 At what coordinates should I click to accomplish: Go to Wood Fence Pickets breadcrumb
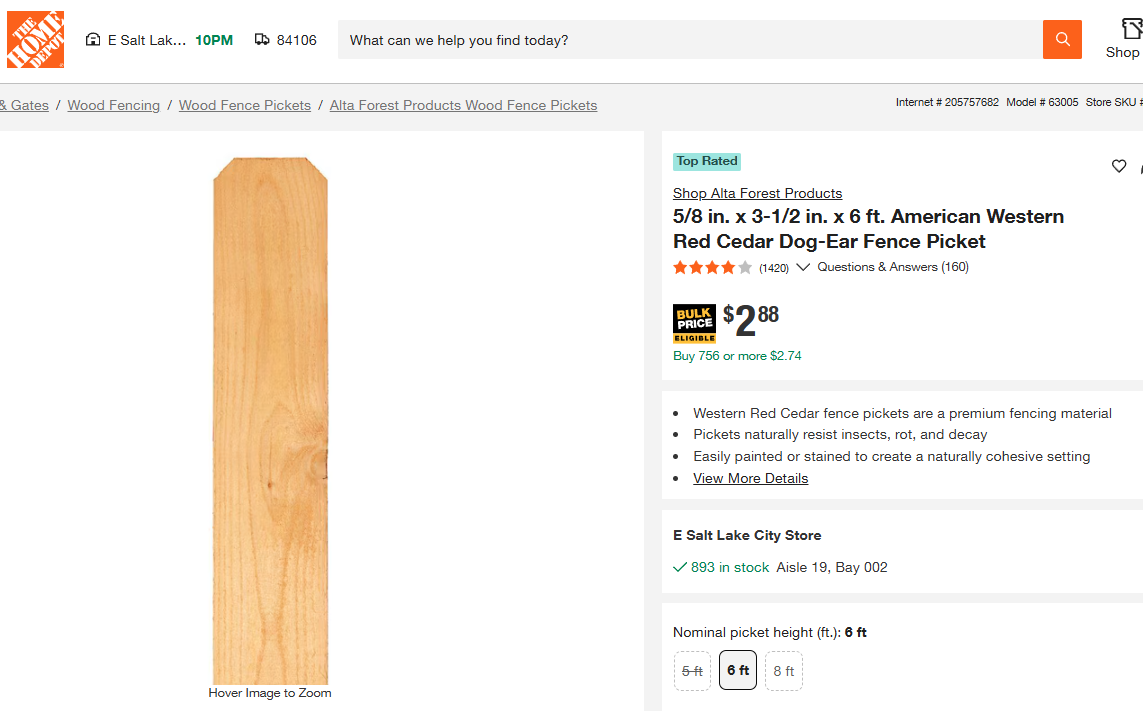coord(245,105)
